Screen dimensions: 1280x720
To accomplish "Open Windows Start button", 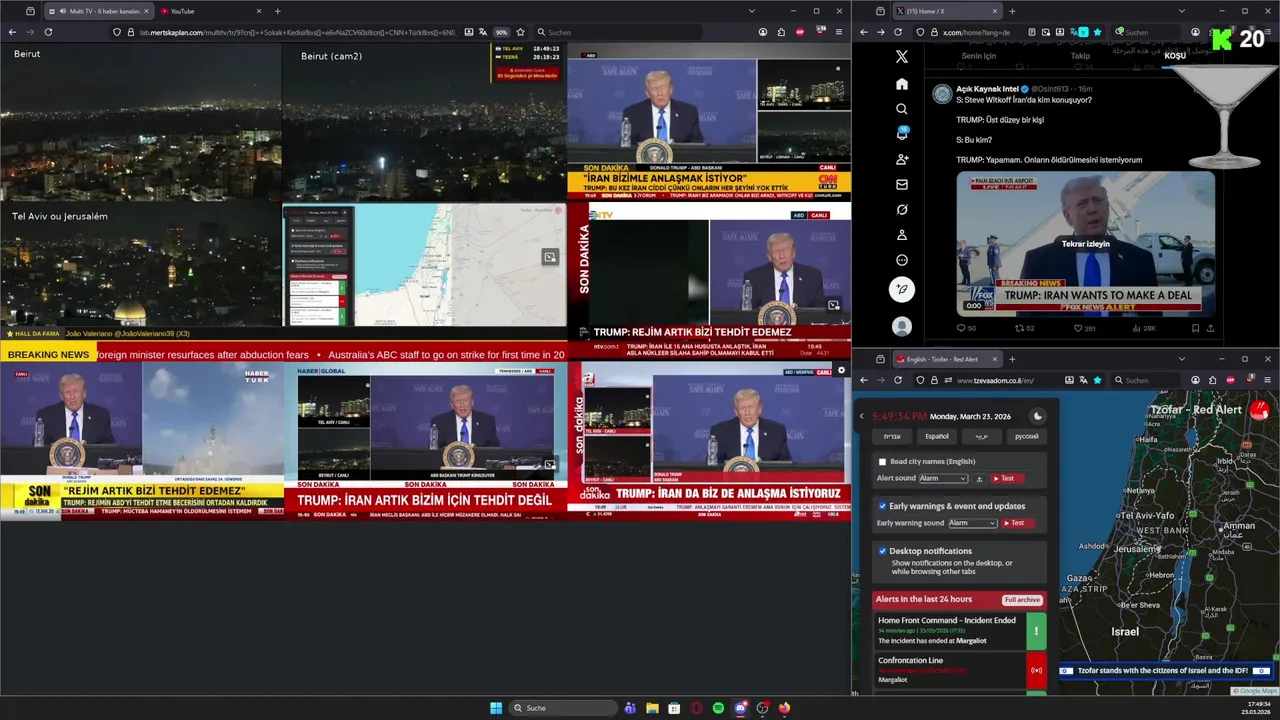I will [496, 708].
